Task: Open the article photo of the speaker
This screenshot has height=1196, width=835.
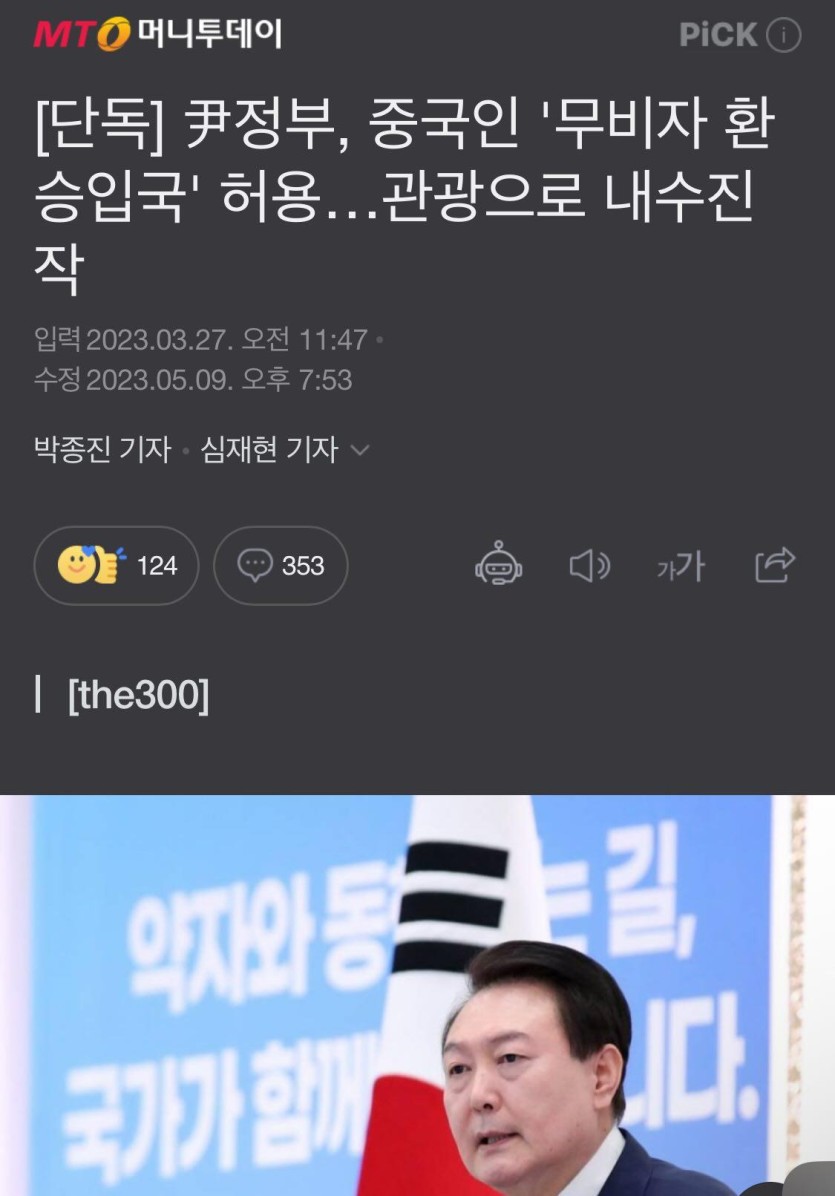Action: click(417, 995)
